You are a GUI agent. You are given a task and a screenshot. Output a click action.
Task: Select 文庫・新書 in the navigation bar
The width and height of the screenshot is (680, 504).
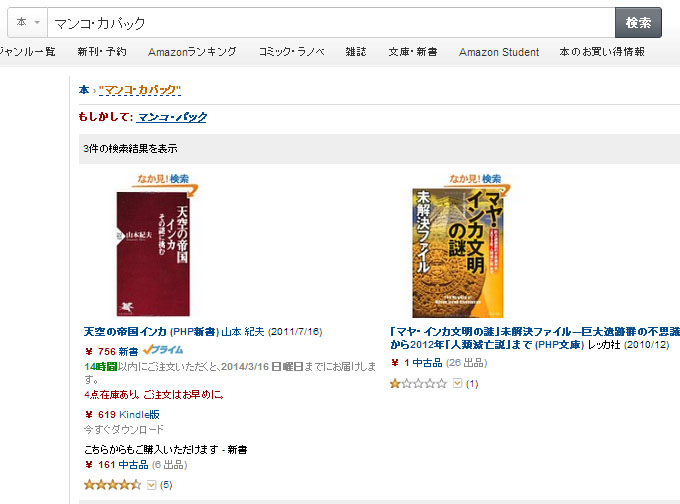[413, 52]
